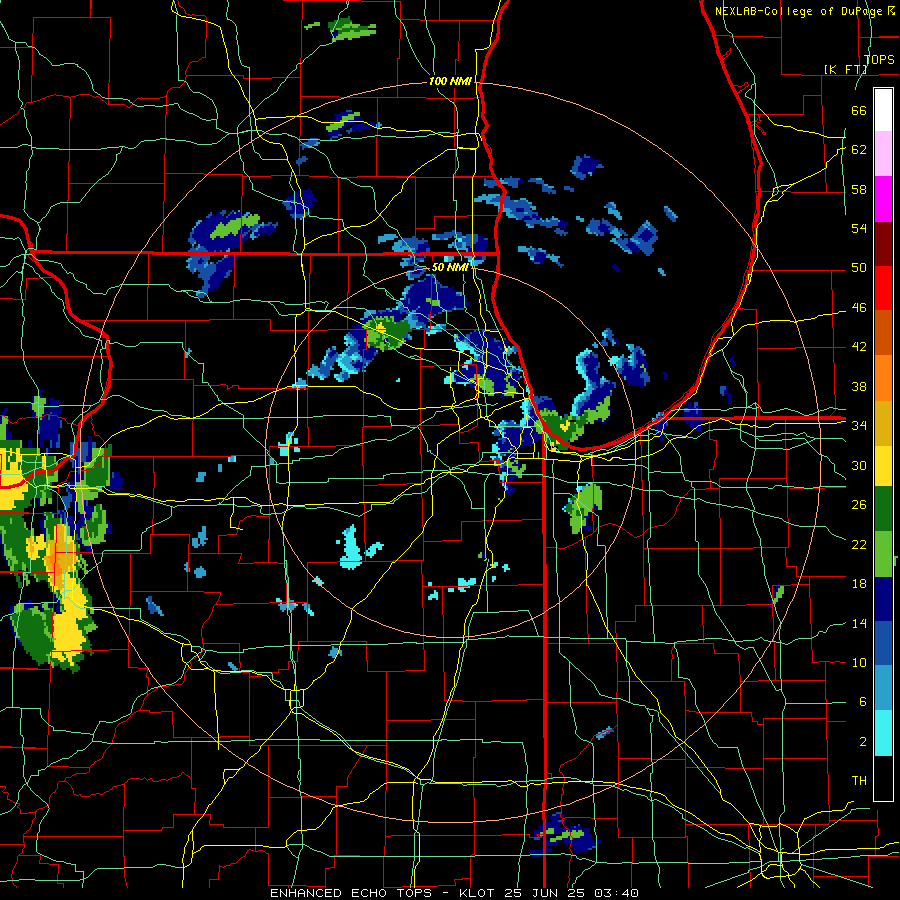Click the 58 value on the tops scale
Viewport: 900px width, 900px height.
pyautogui.click(x=859, y=189)
